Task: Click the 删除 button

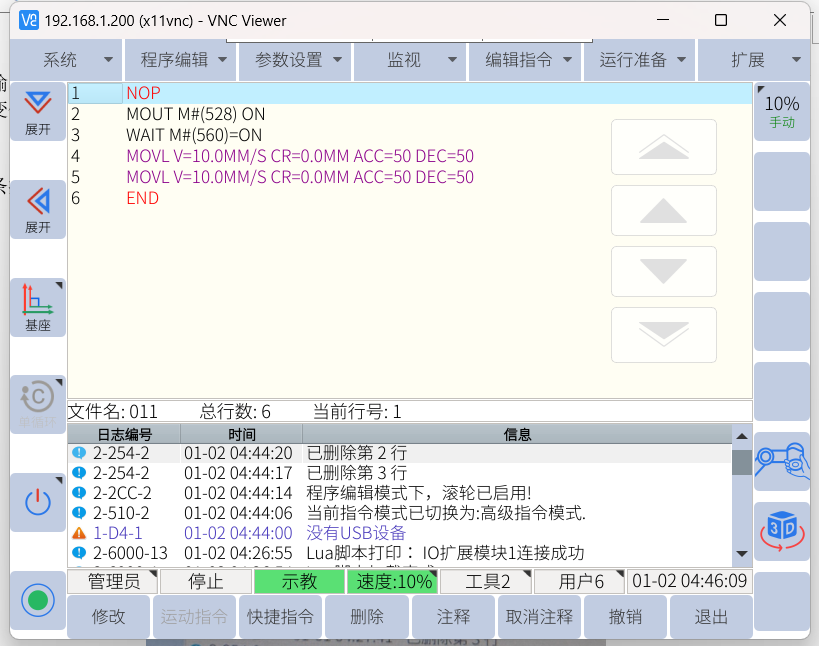Action: 367,617
